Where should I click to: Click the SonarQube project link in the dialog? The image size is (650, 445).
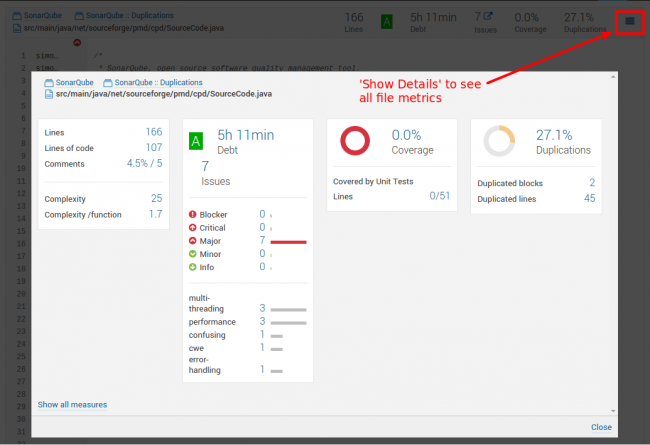[75, 83]
